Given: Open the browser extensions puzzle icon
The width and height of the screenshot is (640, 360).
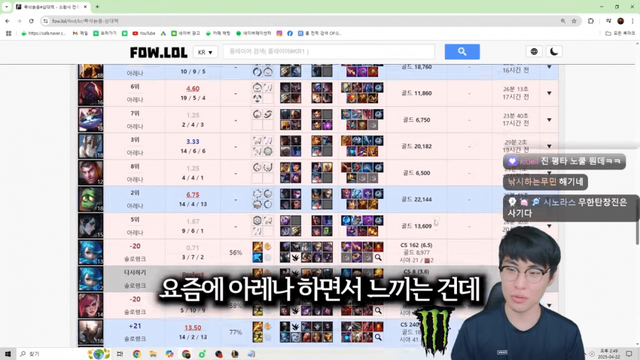Looking at the screenshot, I should 591,21.
